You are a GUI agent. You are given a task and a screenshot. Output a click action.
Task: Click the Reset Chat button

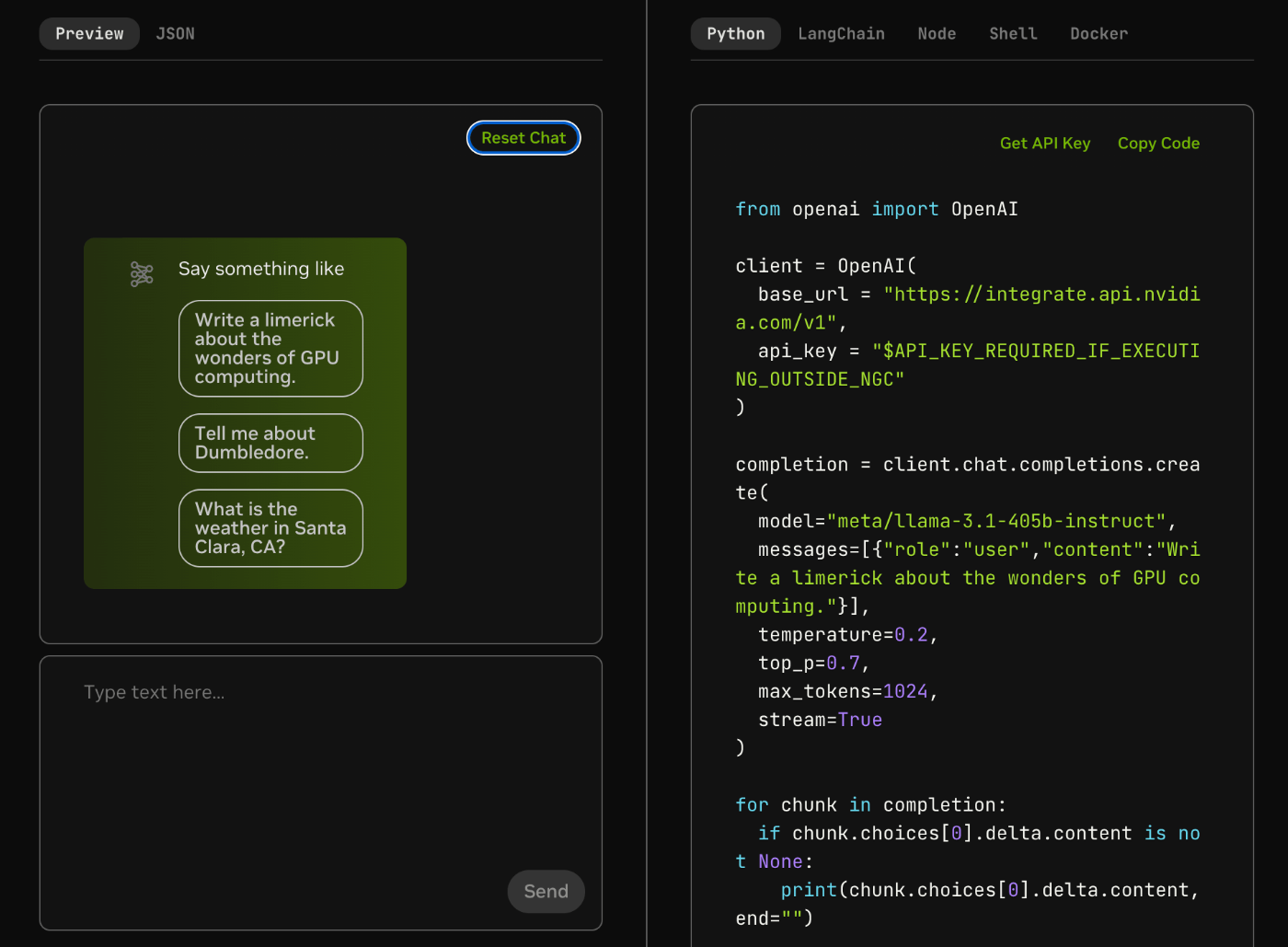(x=523, y=138)
